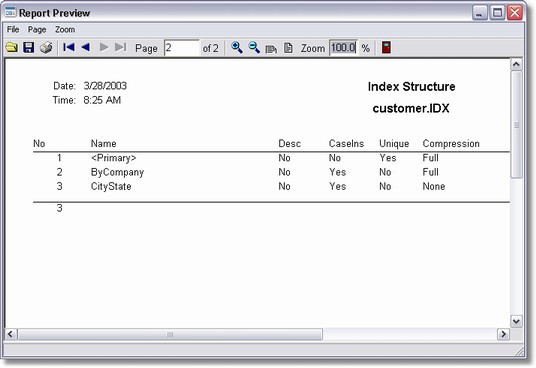This screenshot has width=536, height=368.
Task: Click the horizontal scrollbar left arrow
Action: [x=11, y=334]
